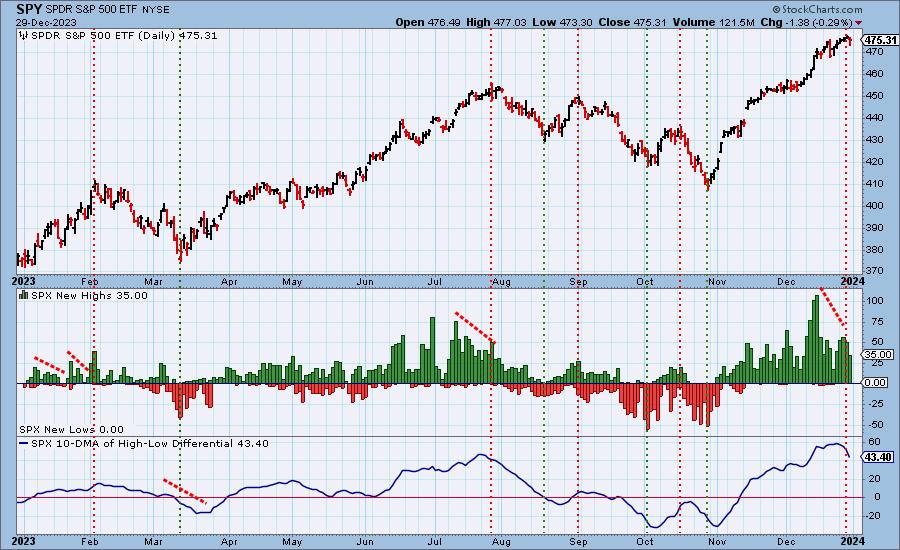
Task: Click the -50 label on New Lows axis
Action: (874, 425)
